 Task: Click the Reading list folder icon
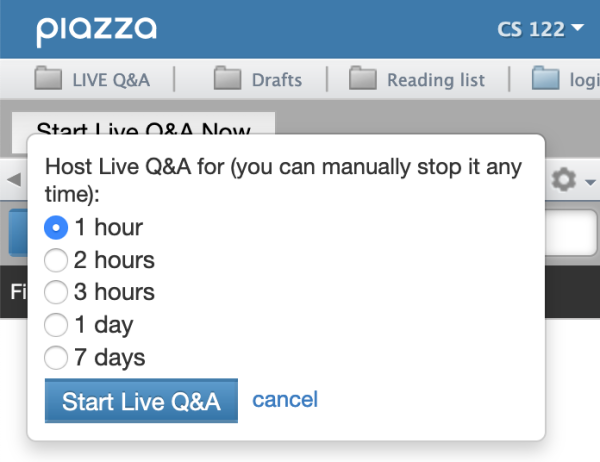[x=363, y=79]
